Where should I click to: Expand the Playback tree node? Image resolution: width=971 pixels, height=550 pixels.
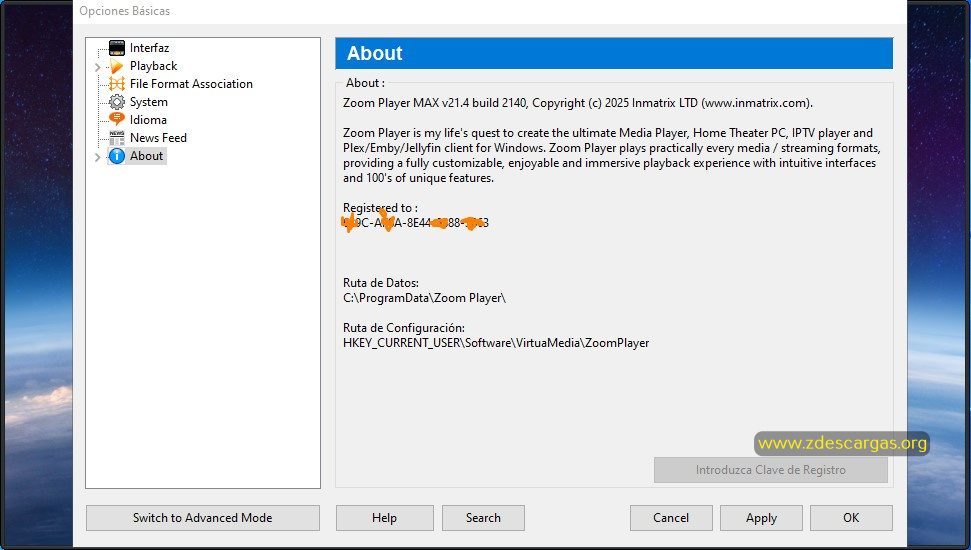[x=97, y=67]
